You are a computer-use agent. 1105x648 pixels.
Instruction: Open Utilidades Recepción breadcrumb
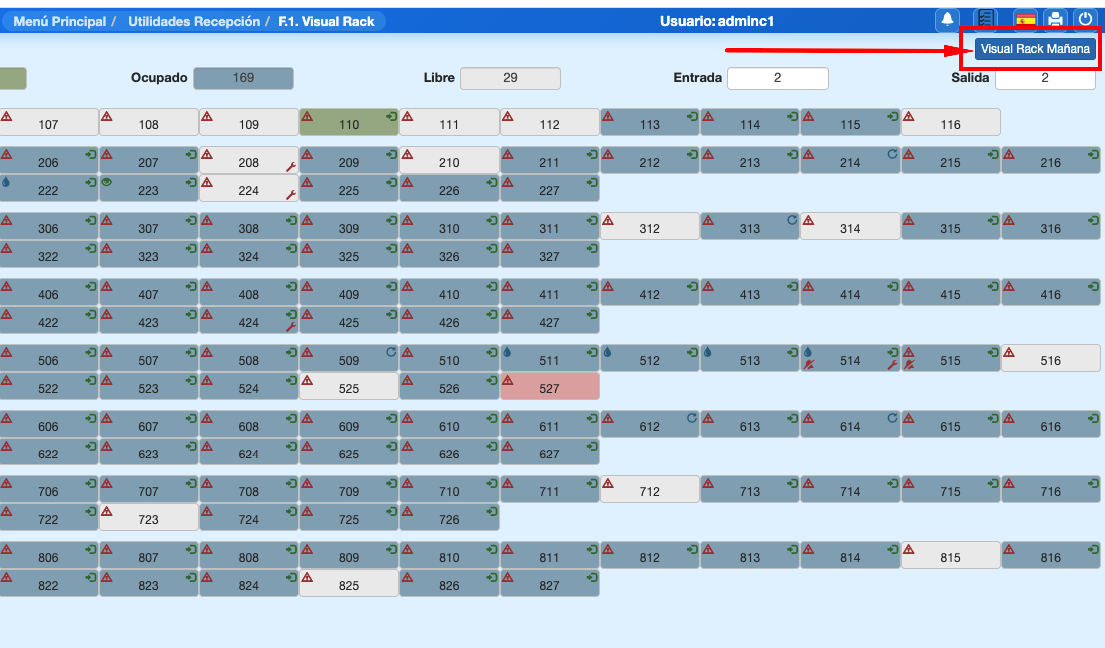pyautogui.click(x=193, y=21)
